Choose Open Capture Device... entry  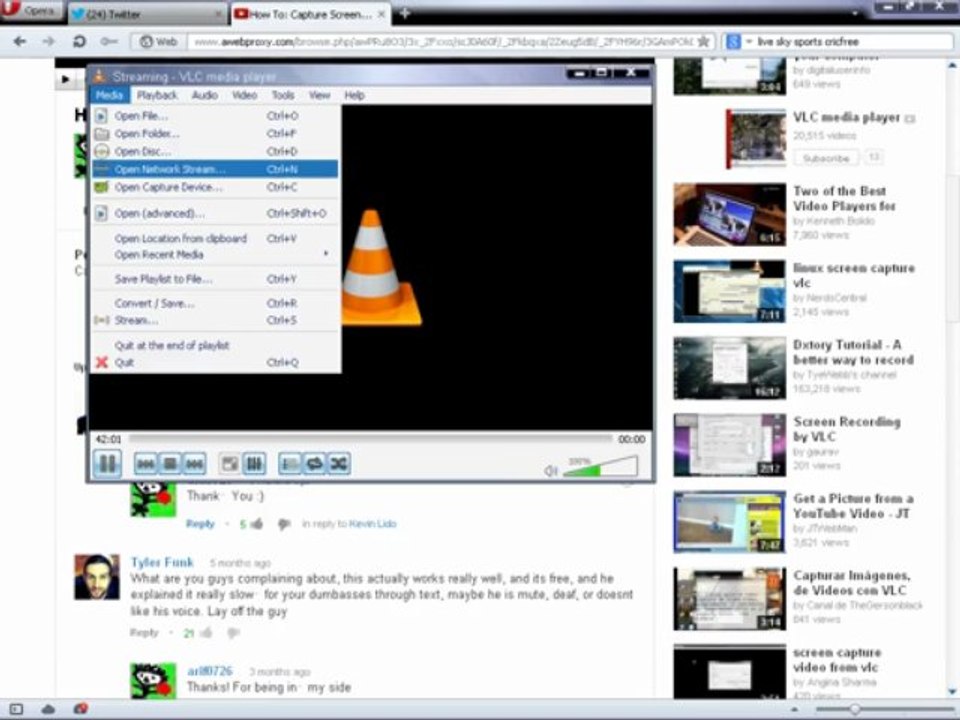(x=215, y=187)
